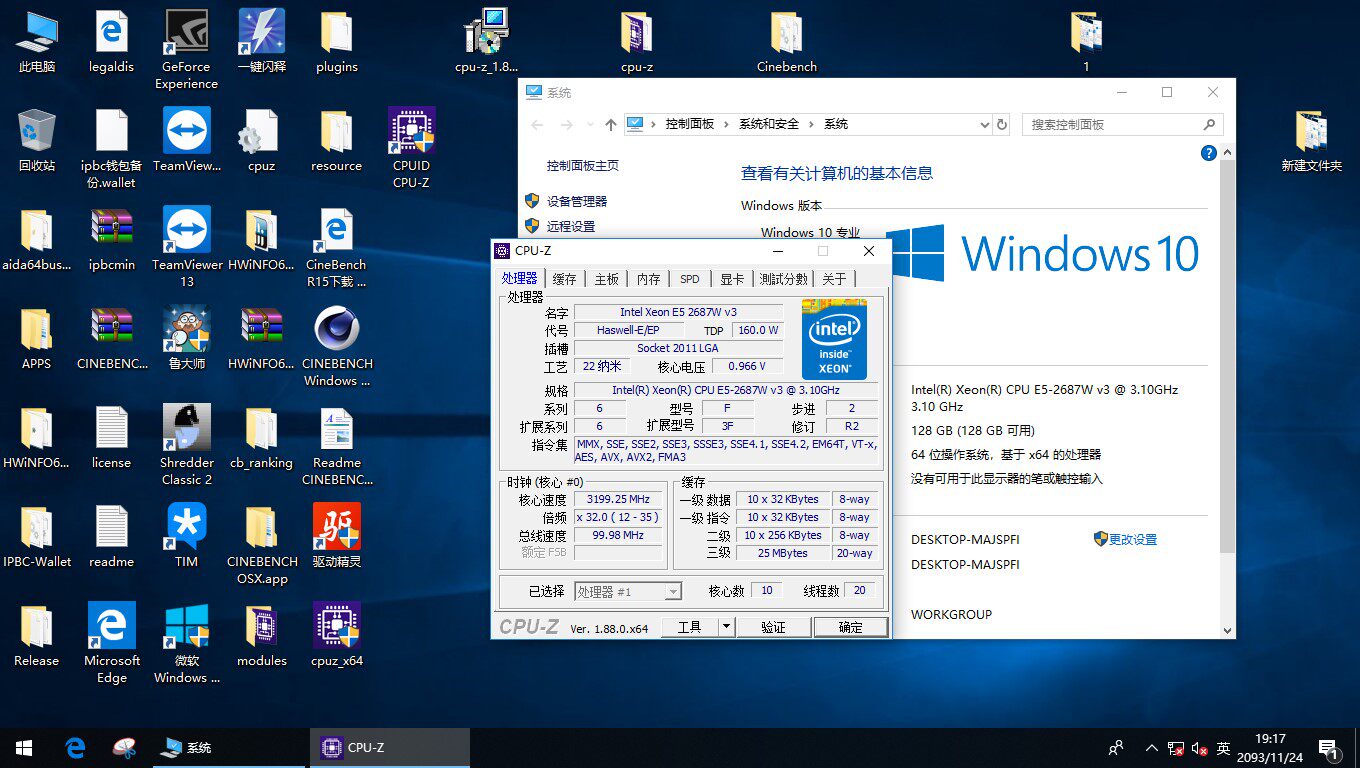The image size is (1360, 768).
Task: Click the help icon in 系统 window
Action: (x=1208, y=153)
